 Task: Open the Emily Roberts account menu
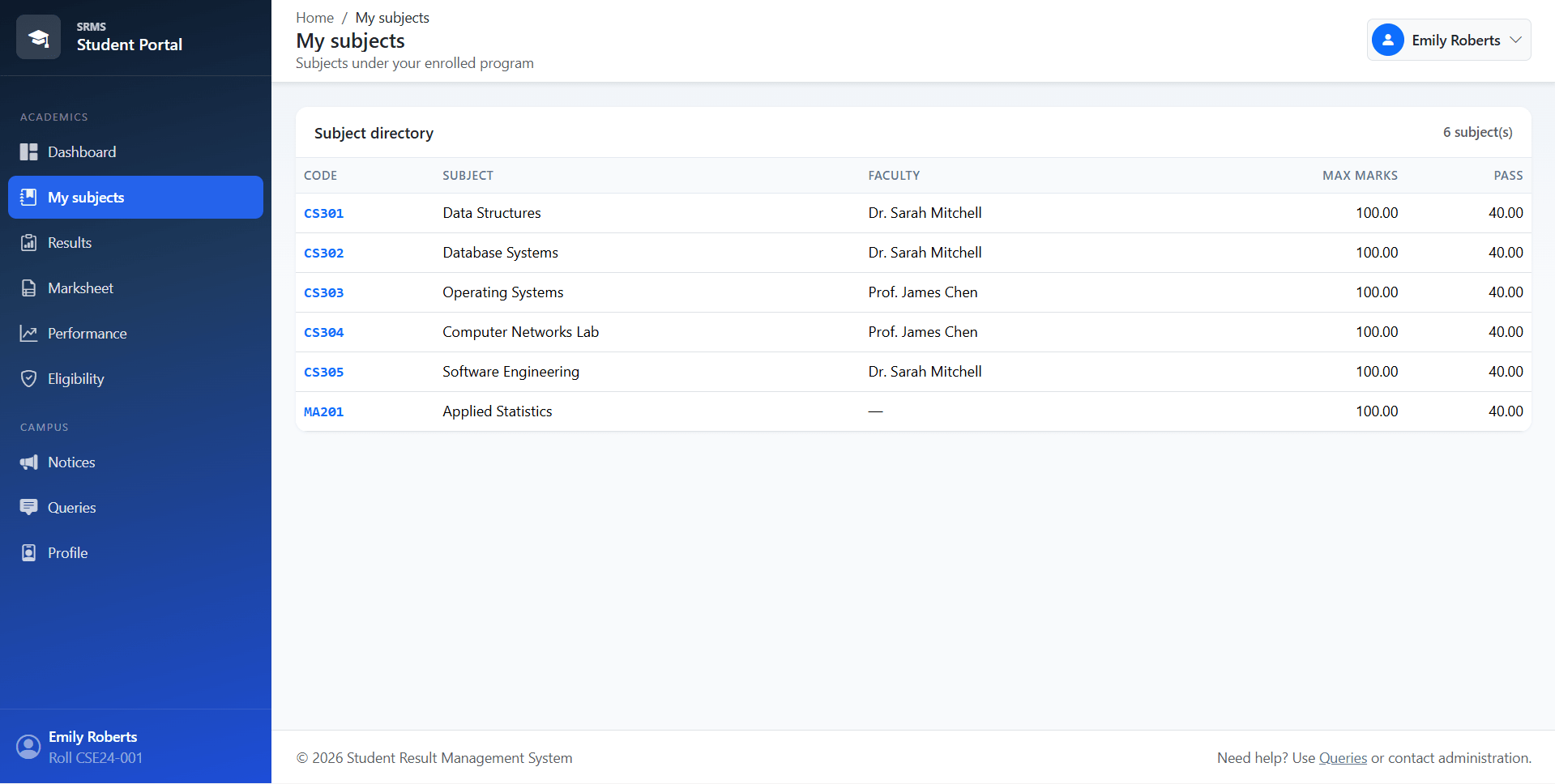(x=1449, y=40)
